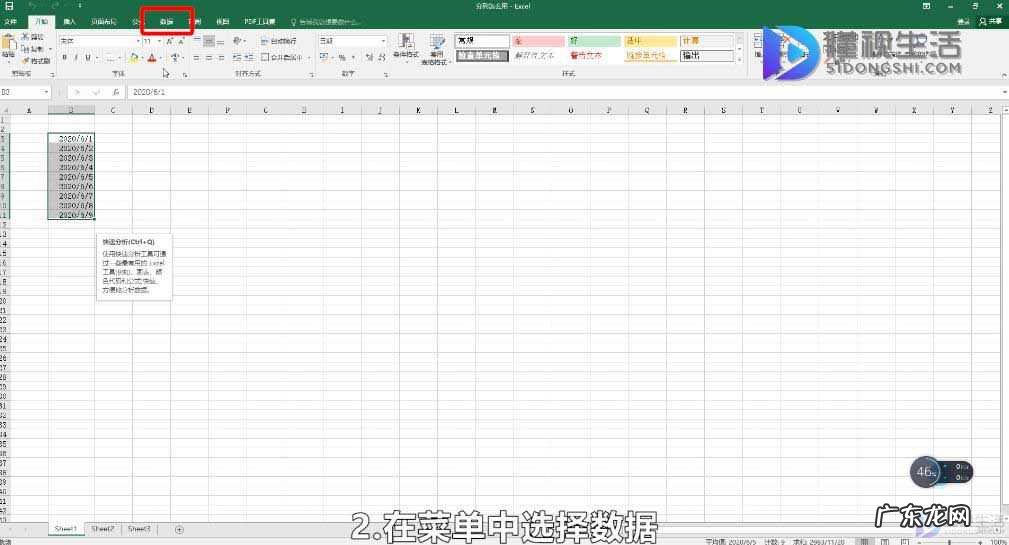Click the Name Box showing B3

(x=25, y=92)
